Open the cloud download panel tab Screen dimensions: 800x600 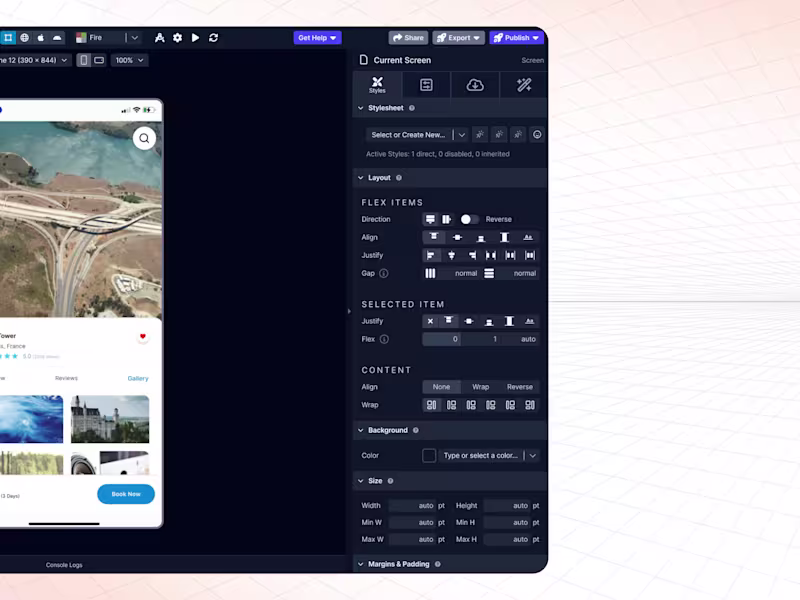click(474, 85)
